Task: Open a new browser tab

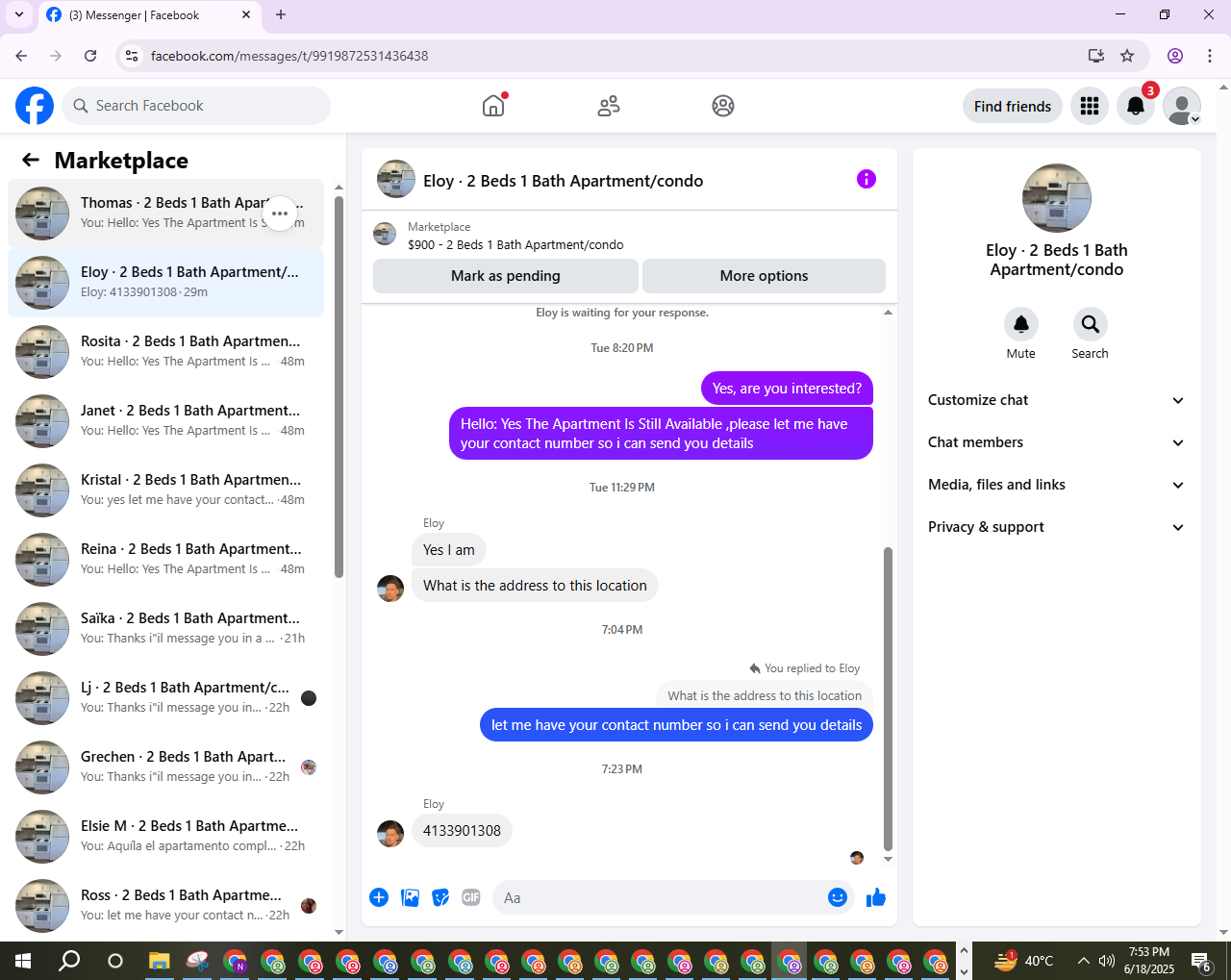Action: pos(281,14)
